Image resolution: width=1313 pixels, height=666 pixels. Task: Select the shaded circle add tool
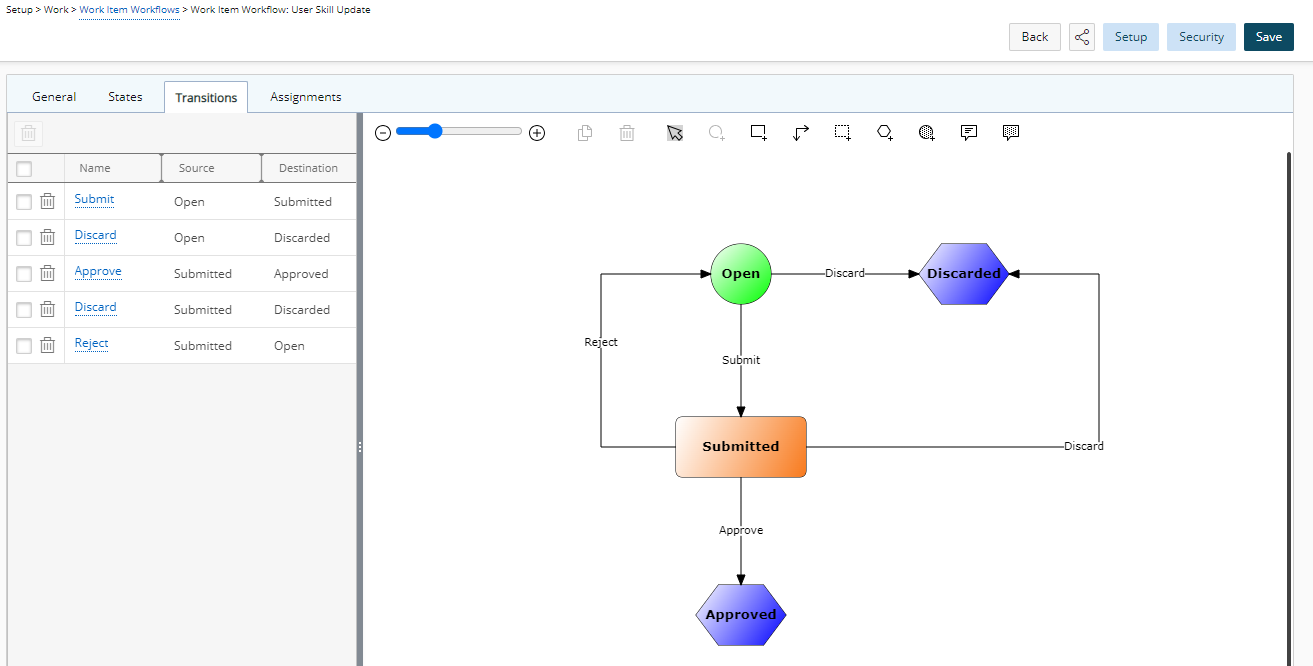point(927,133)
